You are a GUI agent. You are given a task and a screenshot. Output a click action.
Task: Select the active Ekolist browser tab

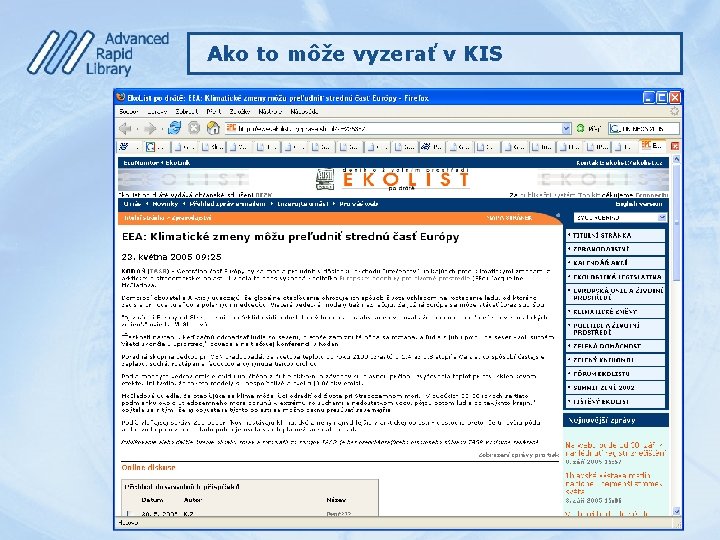coord(652,146)
